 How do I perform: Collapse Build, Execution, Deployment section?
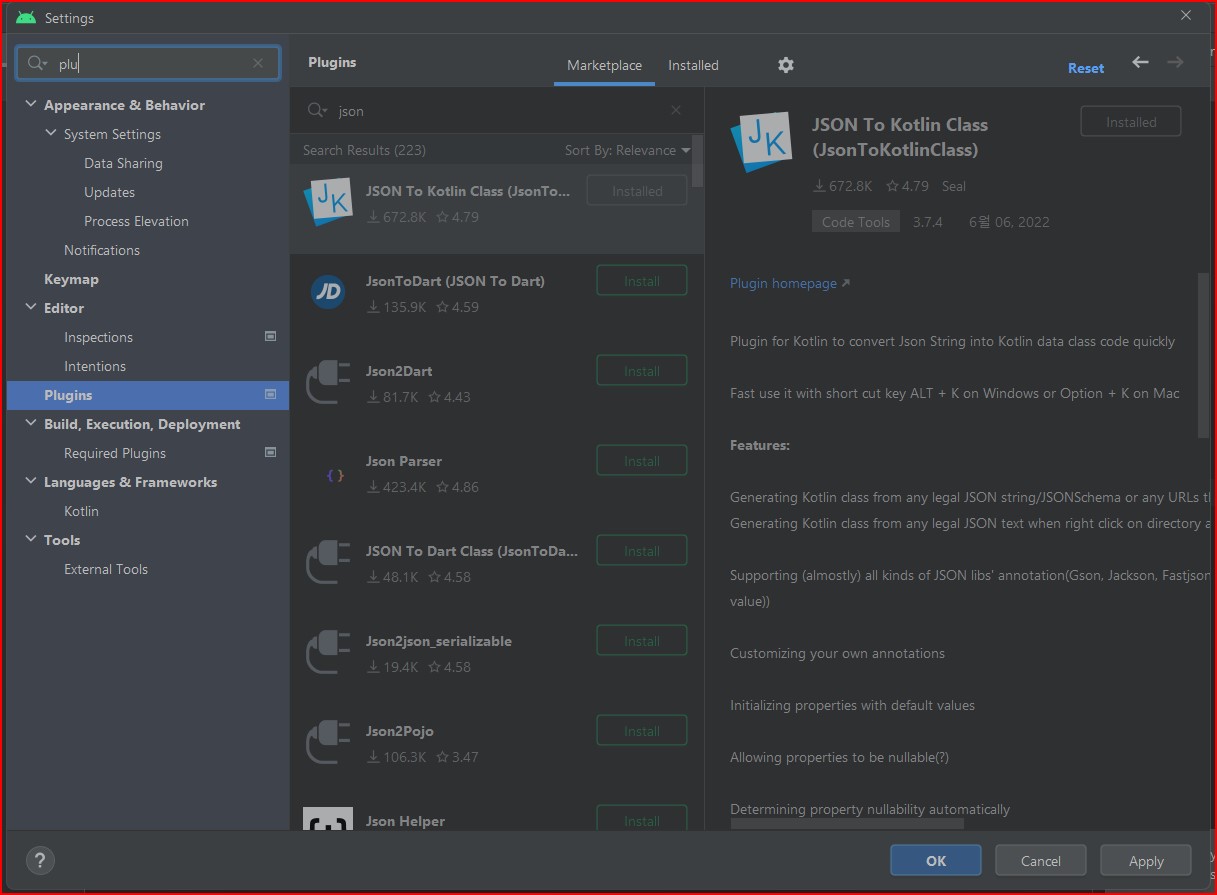point(31,423)
